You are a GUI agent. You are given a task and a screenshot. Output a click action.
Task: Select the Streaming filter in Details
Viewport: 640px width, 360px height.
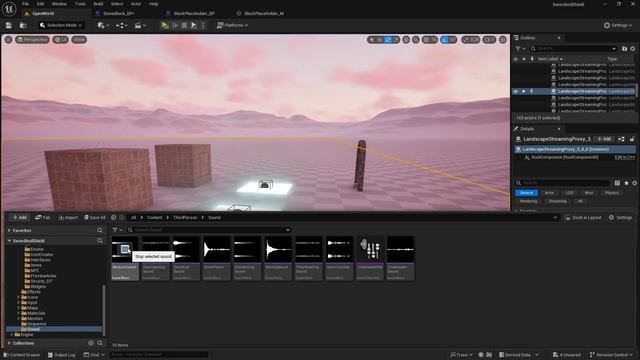558,201
